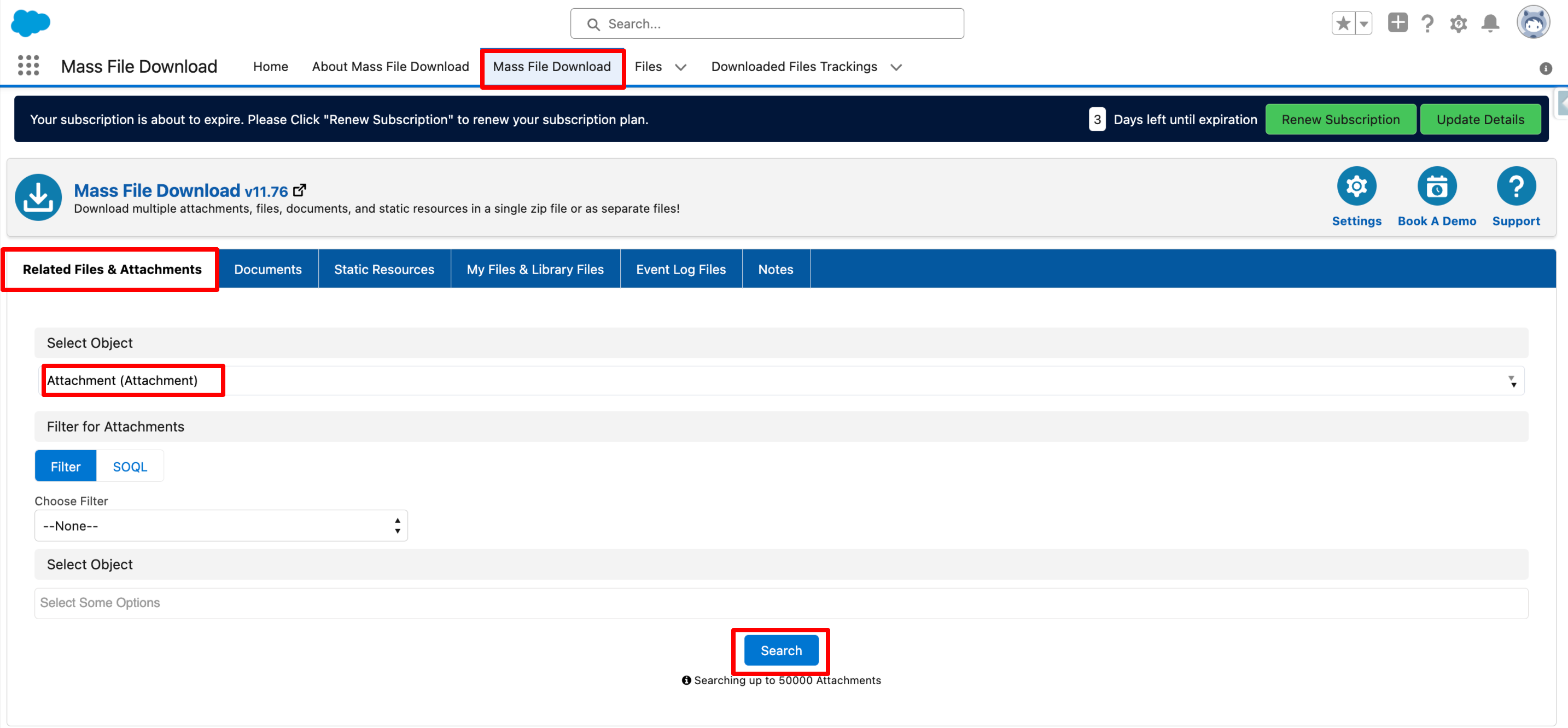Open the App Launcher grid icon
1568x728 pixels.
click(28, 65)
